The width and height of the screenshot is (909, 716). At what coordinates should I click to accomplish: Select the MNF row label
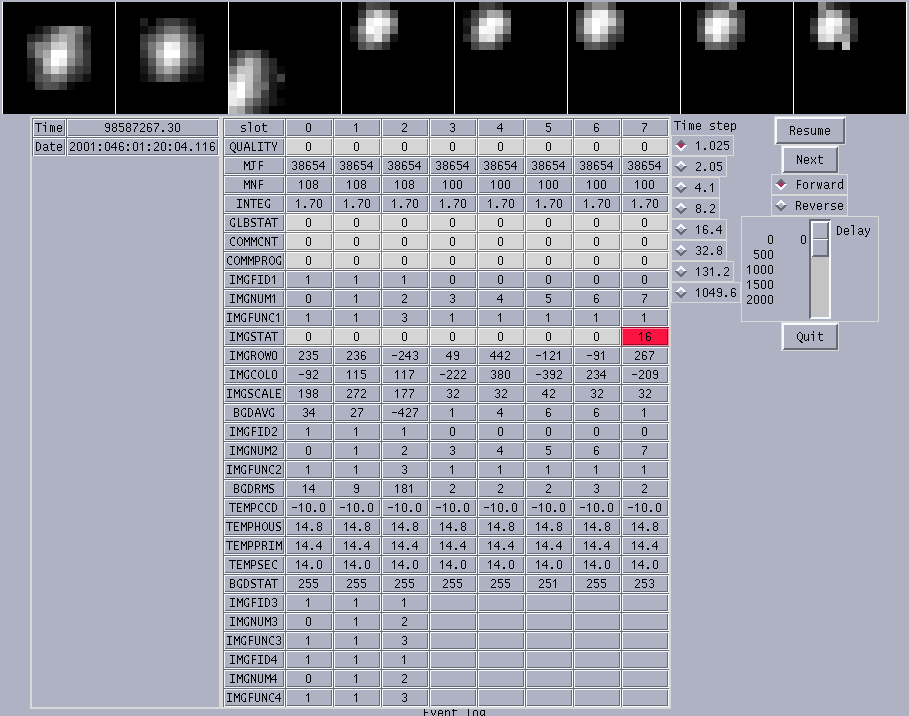[x=254, y=184]
